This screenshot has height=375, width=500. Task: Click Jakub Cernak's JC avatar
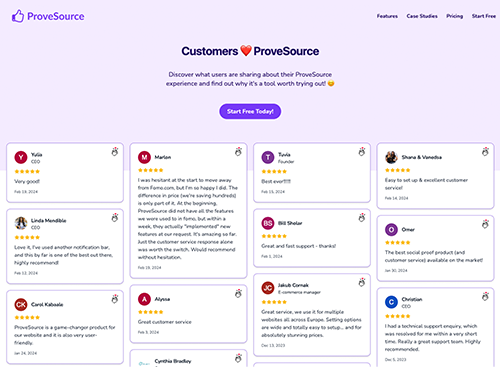tap(268, 288)
